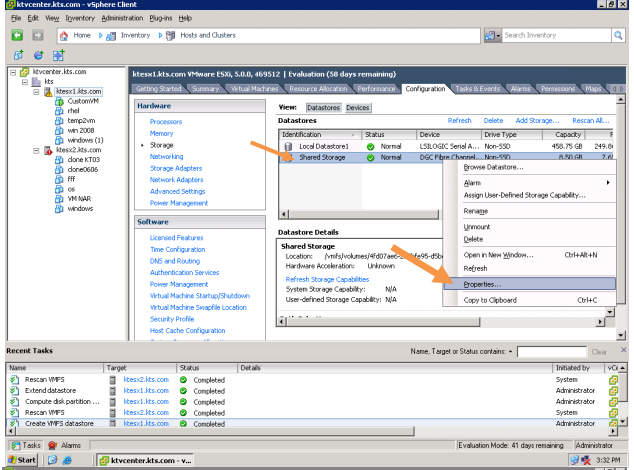Click the ktesx2.kts.com host icon with alert
This screenshot has height=470, width=634.
[x=48, y=150]
